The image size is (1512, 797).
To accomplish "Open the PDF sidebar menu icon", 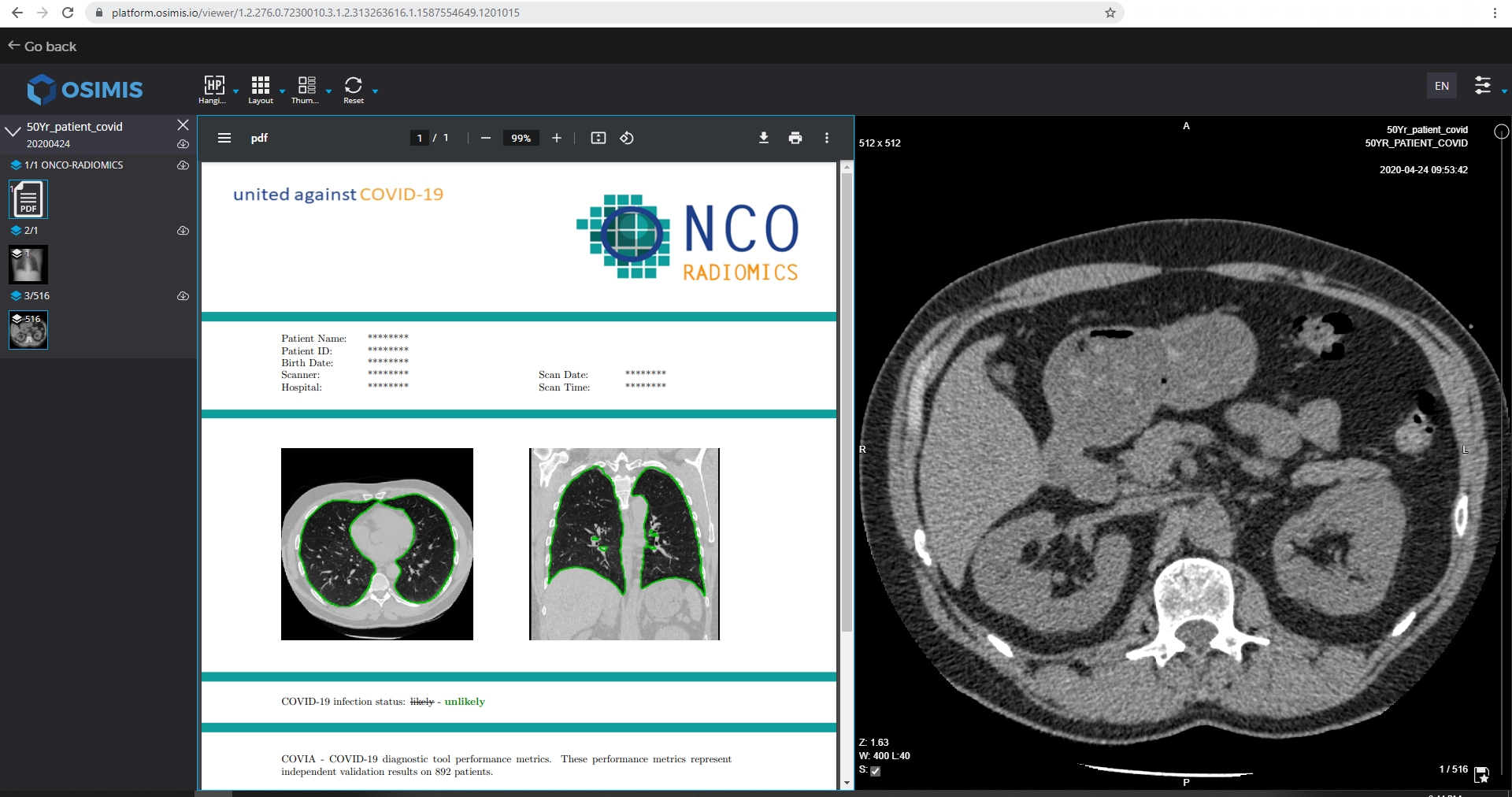I will pos(224,138).
